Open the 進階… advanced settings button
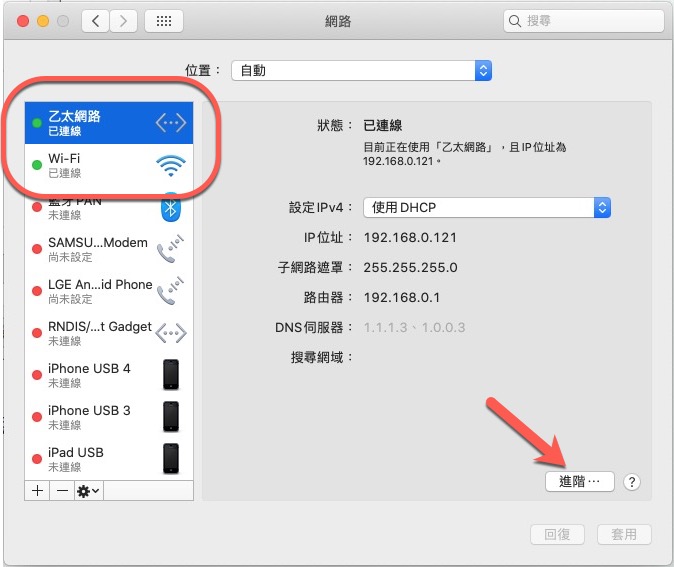The image size is (674, 567). [579, 481]
